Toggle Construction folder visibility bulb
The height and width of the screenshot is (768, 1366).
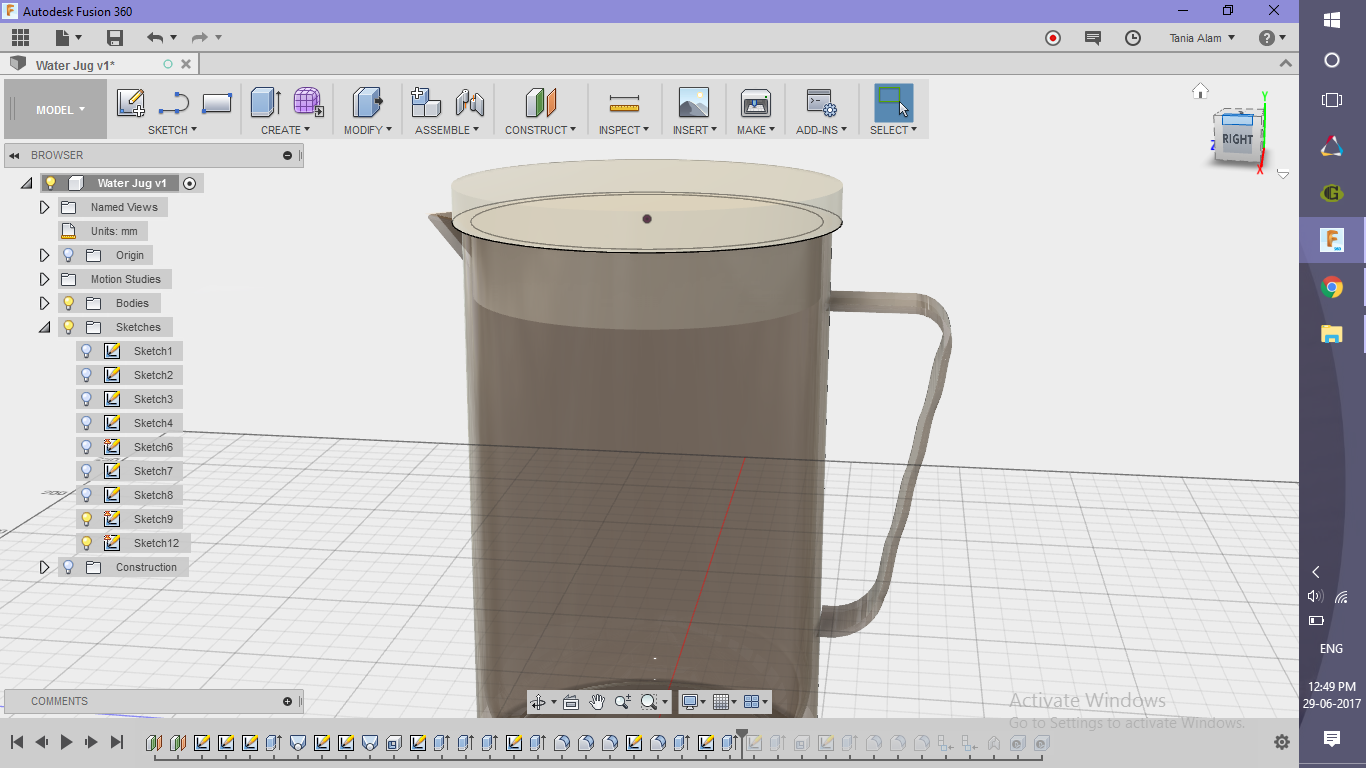68,567
